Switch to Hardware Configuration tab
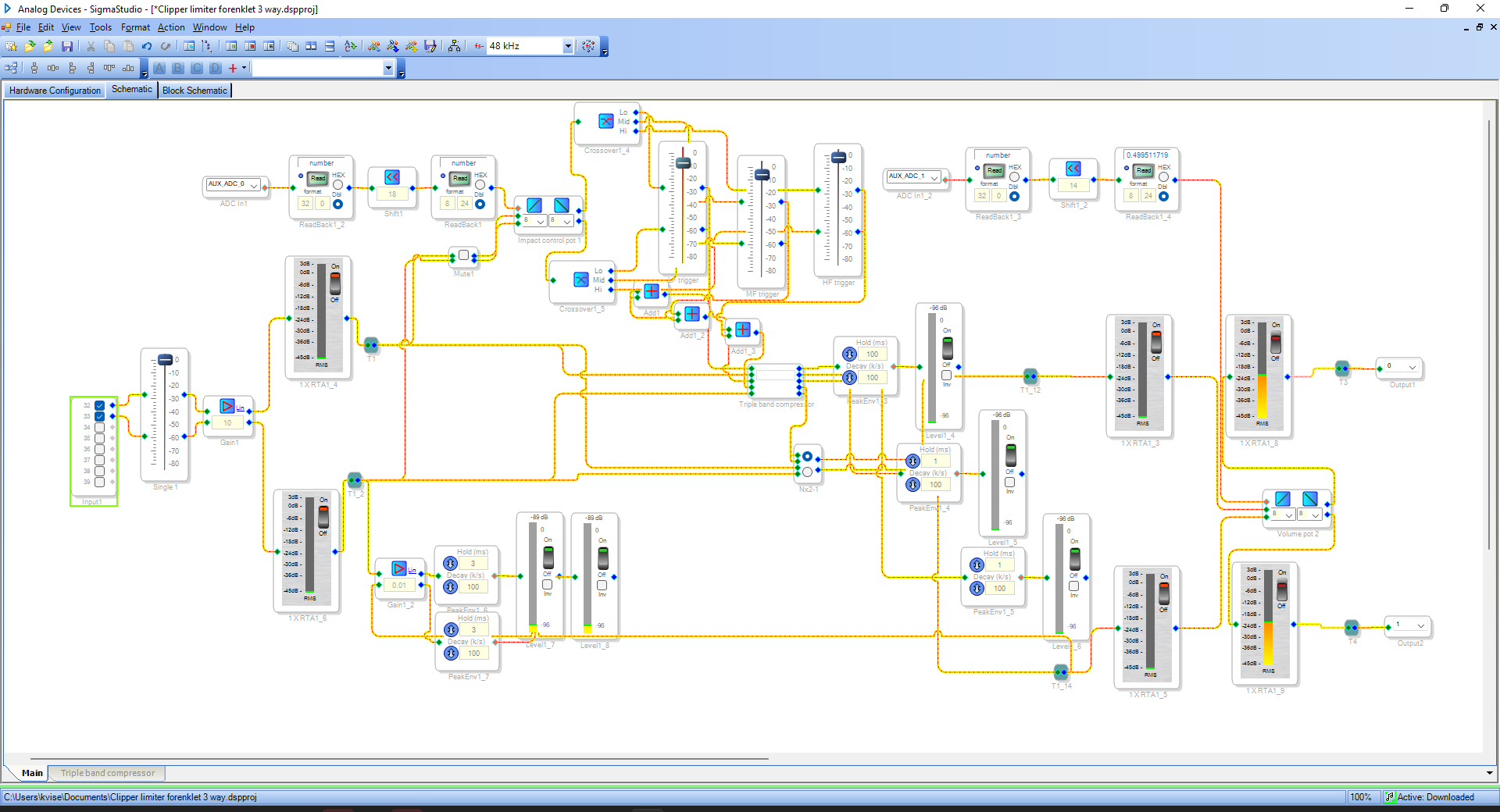The width and height of the screenshot is (1500, 812). tap(55, 91)
